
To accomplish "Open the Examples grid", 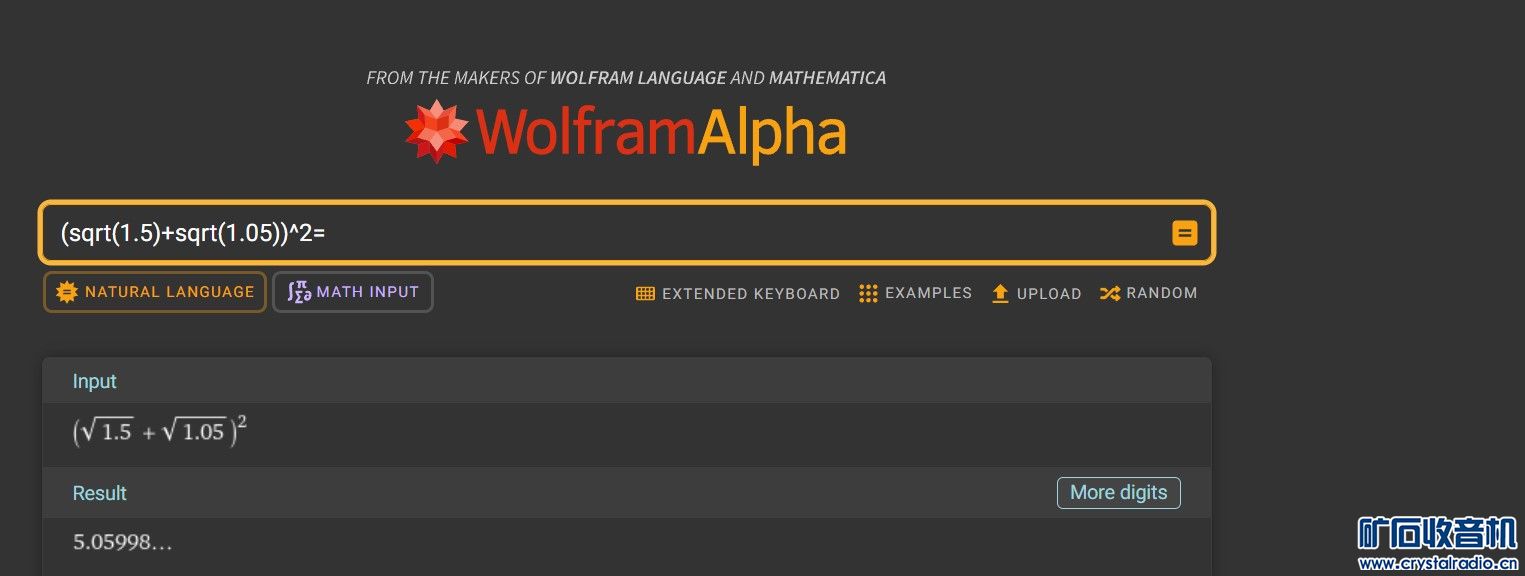I will coord(915,293).
